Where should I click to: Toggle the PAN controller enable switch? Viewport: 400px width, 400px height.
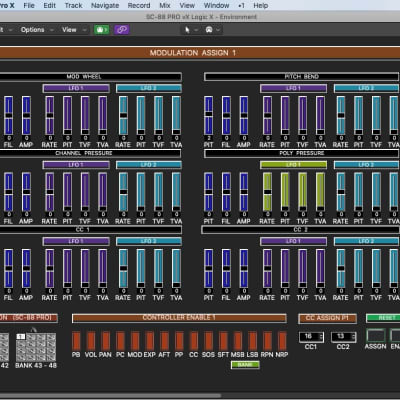pos(106,341)
